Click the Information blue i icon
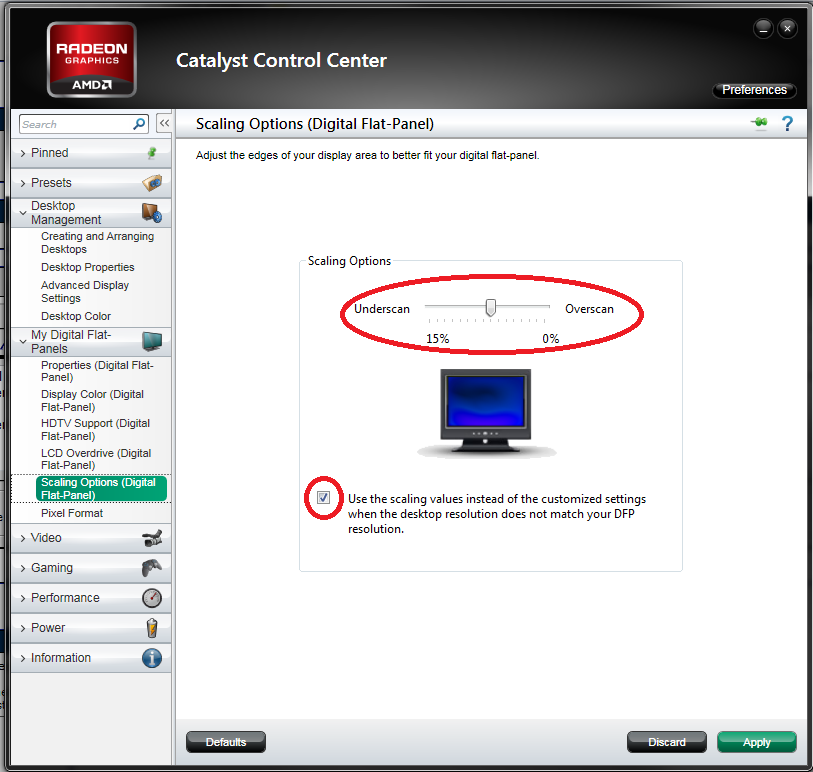Screen dimensions: 813x772 click(x=152, y=658)
